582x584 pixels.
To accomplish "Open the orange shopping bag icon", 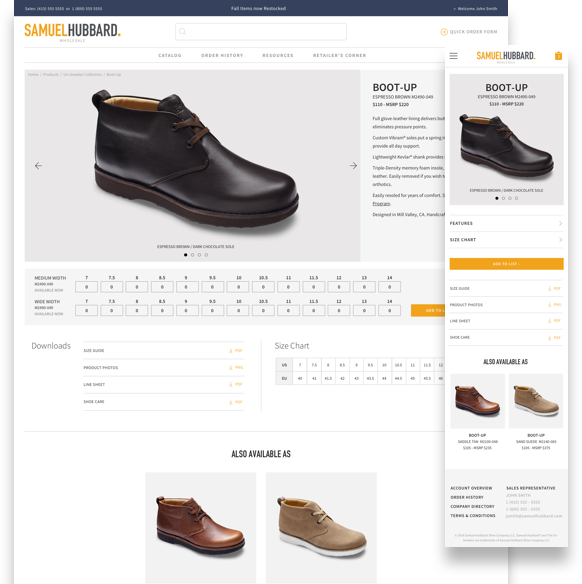I will pyautogui.click(x=558, y=56).
